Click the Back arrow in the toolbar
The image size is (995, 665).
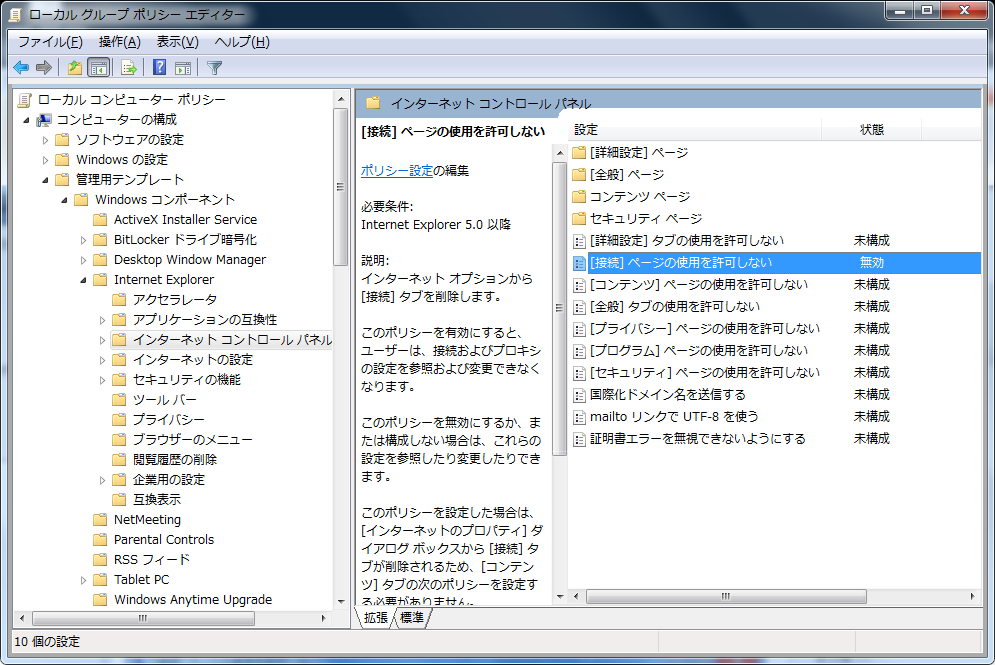pos(21,68)
